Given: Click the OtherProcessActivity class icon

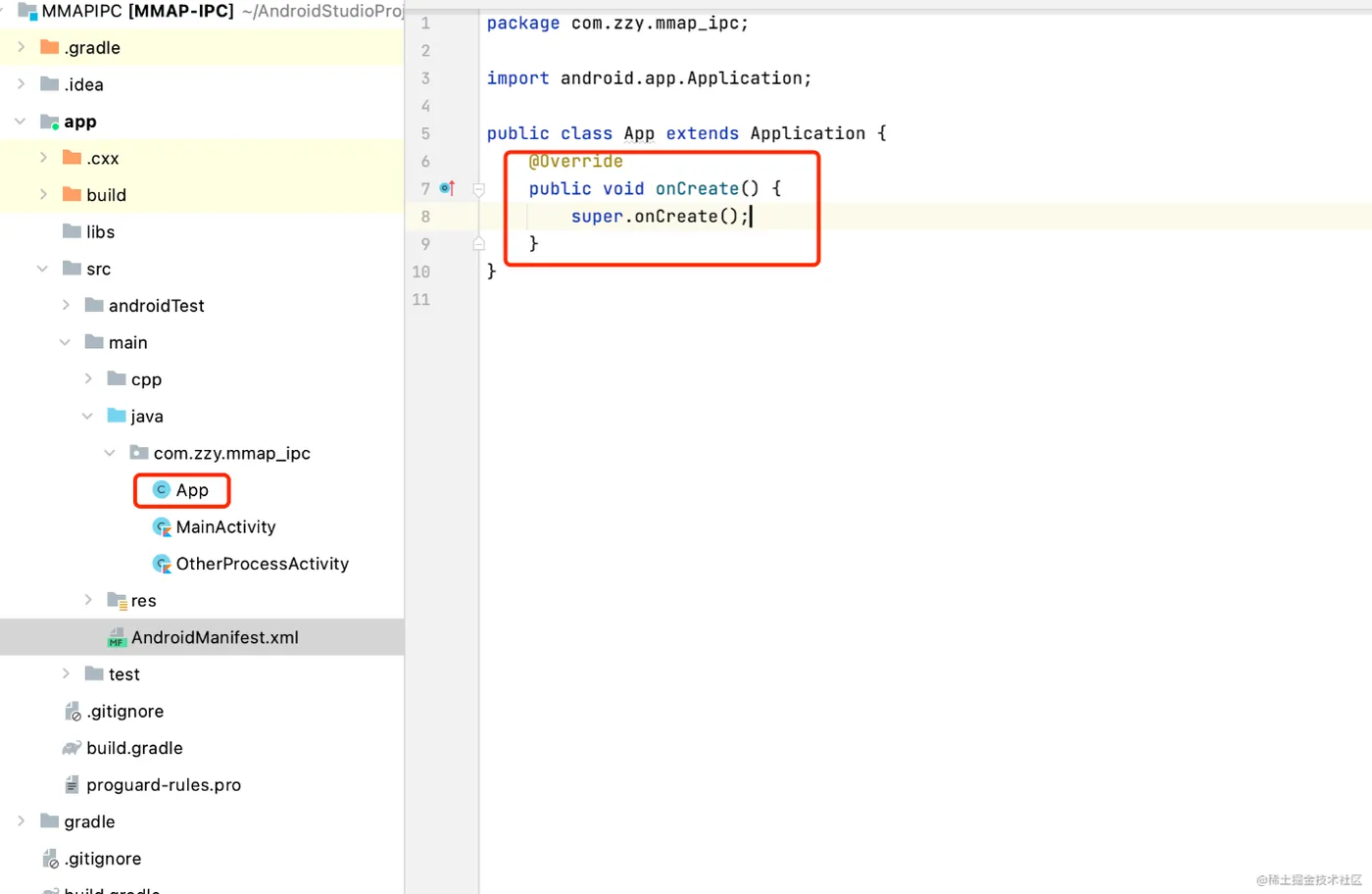Looking at the screenshot, I should tap(163, 564).
